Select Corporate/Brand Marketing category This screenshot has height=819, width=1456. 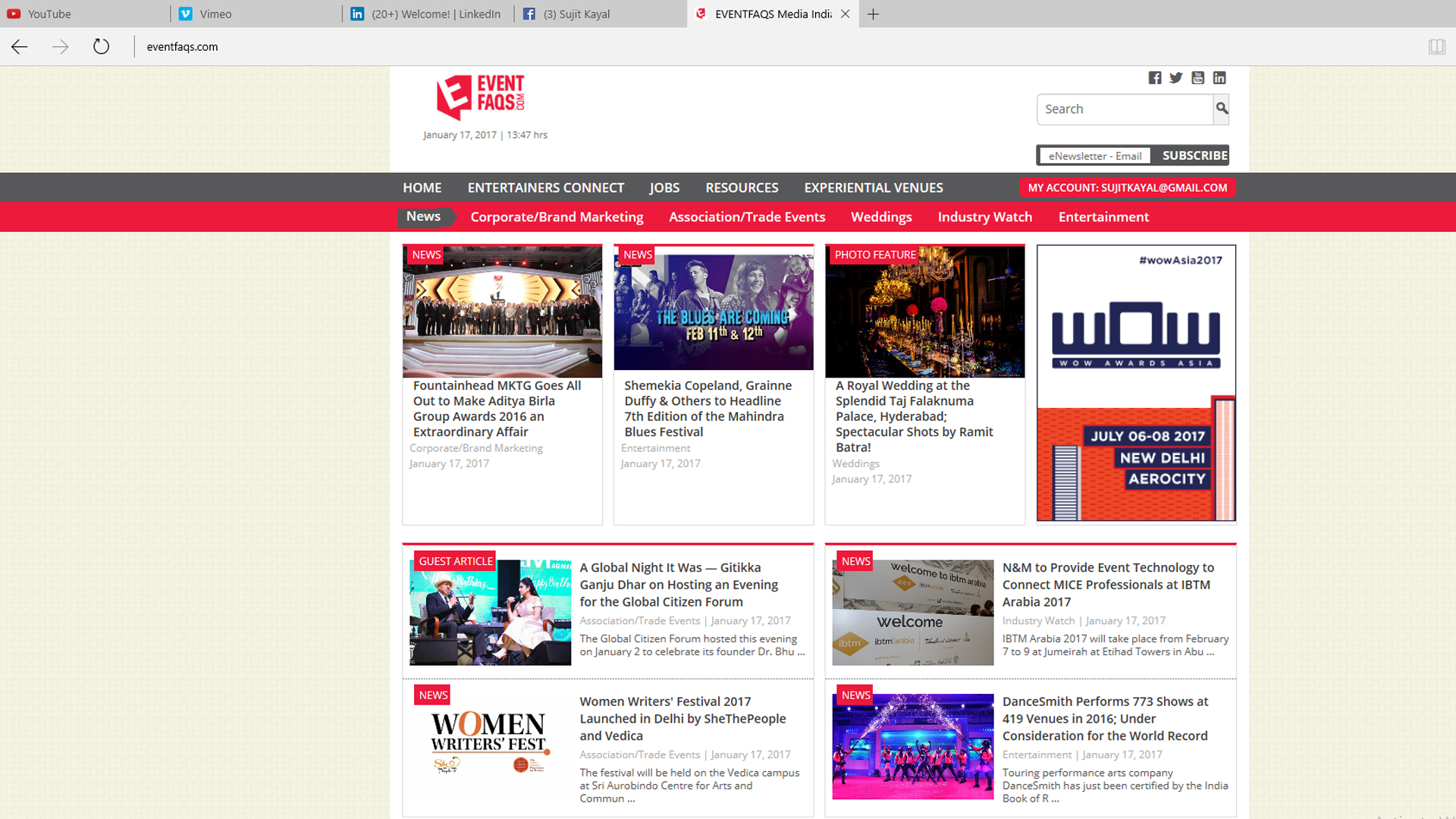557,217
